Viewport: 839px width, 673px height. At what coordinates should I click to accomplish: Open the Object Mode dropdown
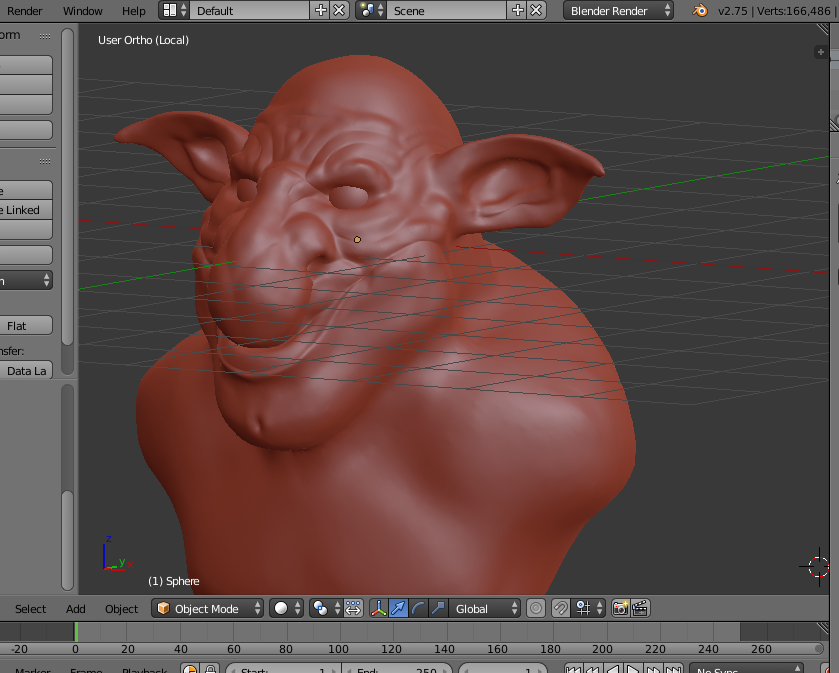tap(208, 608)
